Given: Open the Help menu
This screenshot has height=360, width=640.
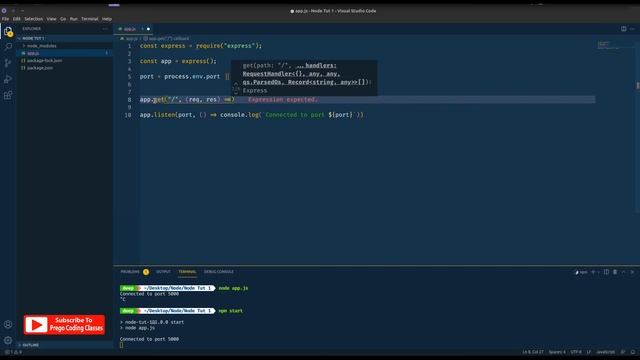Looking at the screenshot, I should [x=107, y=19].
